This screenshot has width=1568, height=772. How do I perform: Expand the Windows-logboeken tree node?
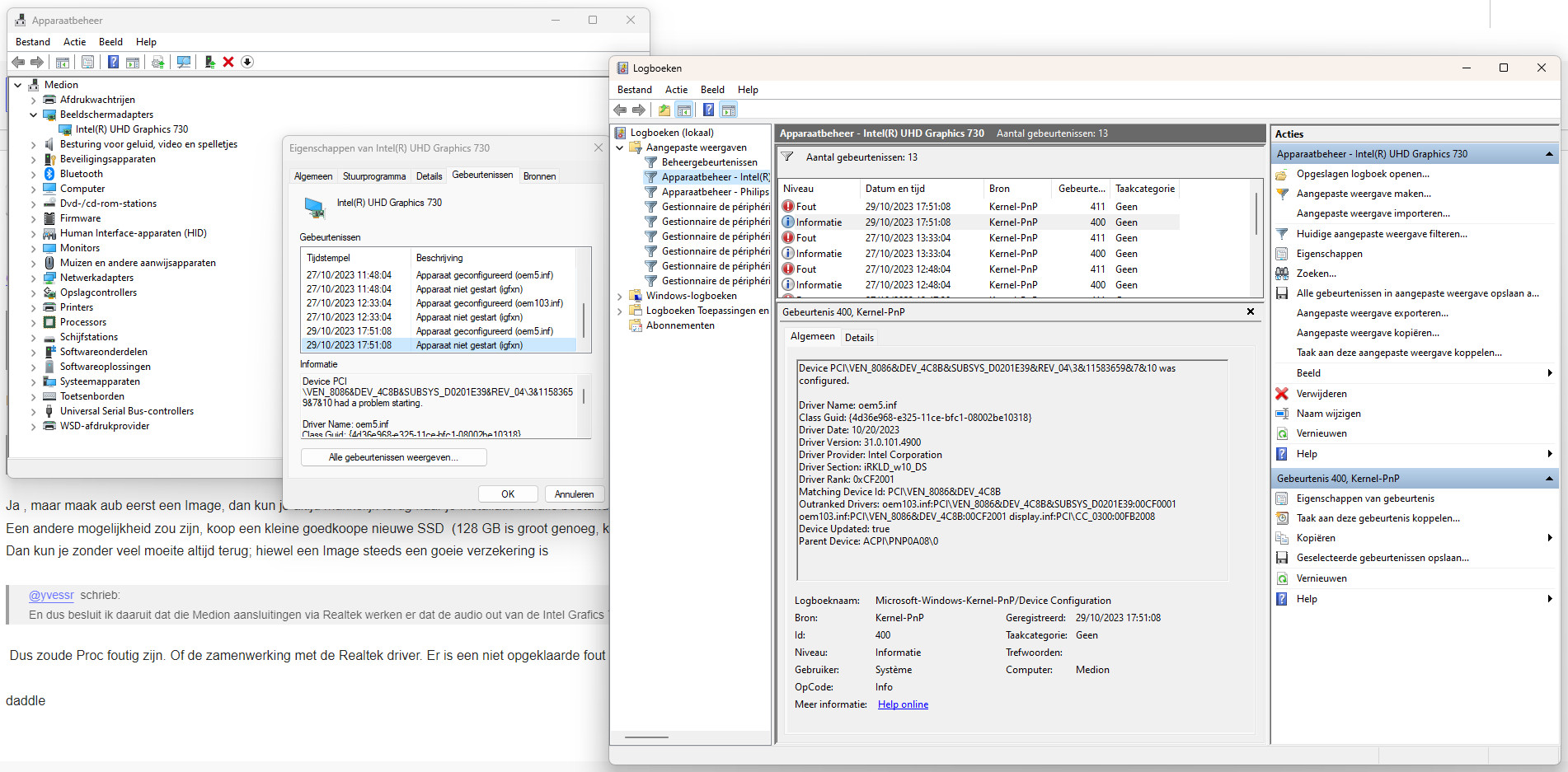point(620,296)
